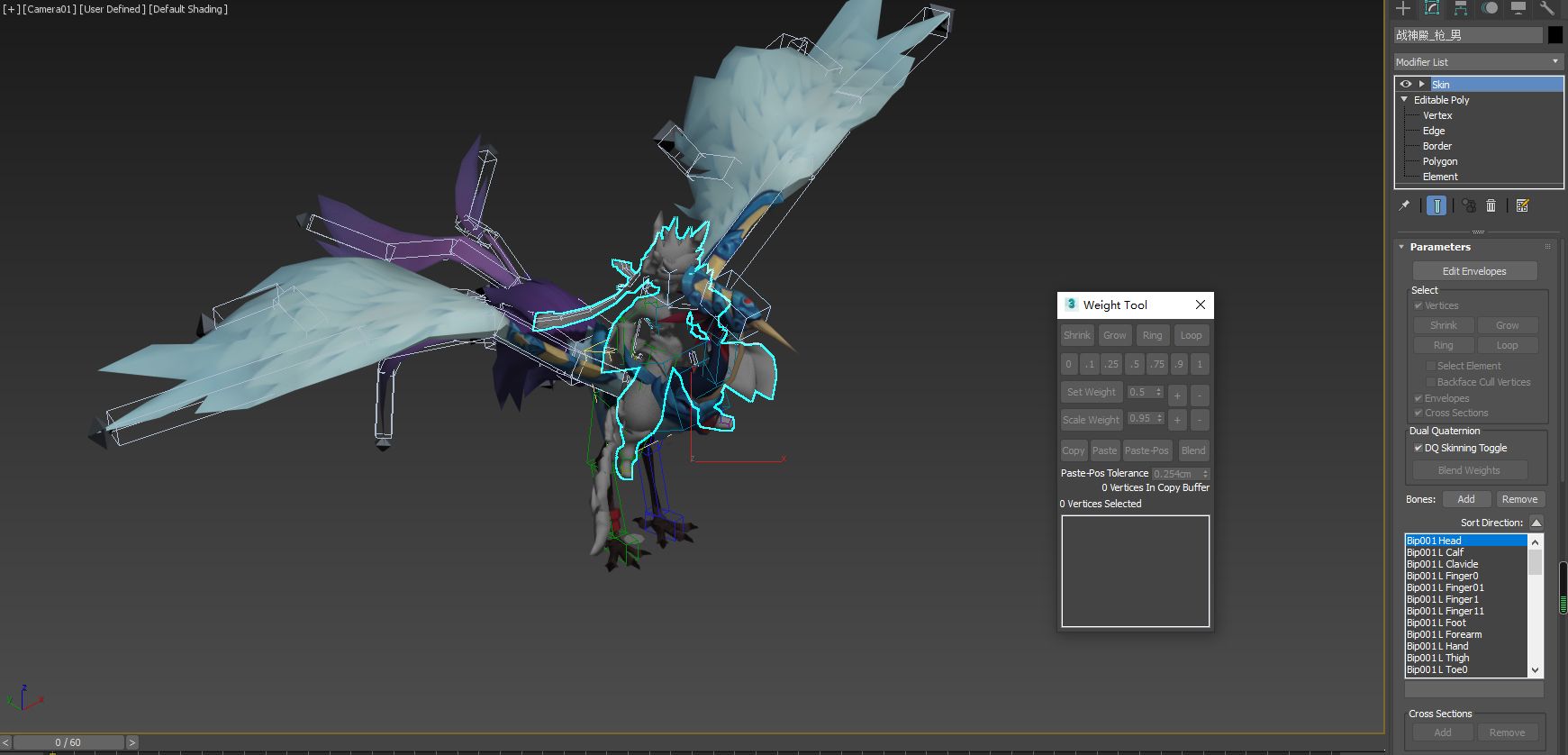The height and width of the screenshot is (755, 1568).
Task: Click the Weight Tool app icon
Action: (1071, 305)
